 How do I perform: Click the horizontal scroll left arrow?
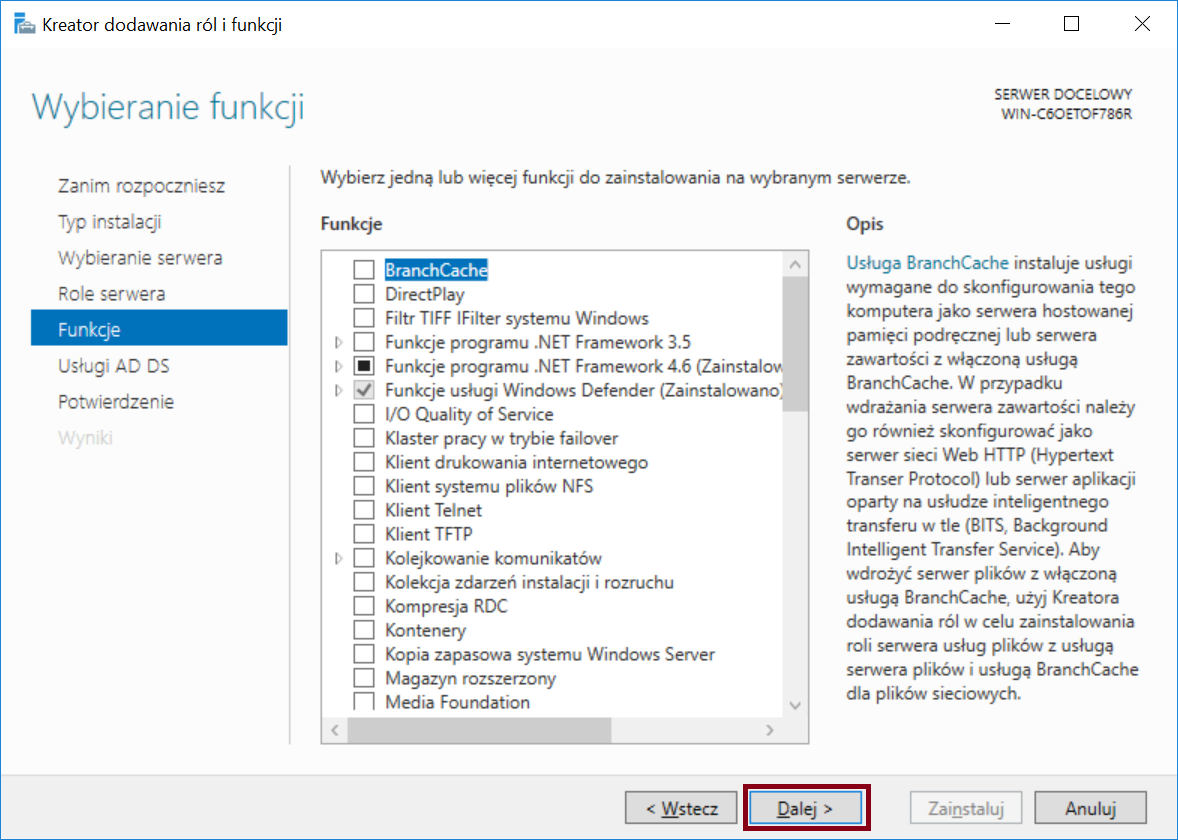(335, 730)
